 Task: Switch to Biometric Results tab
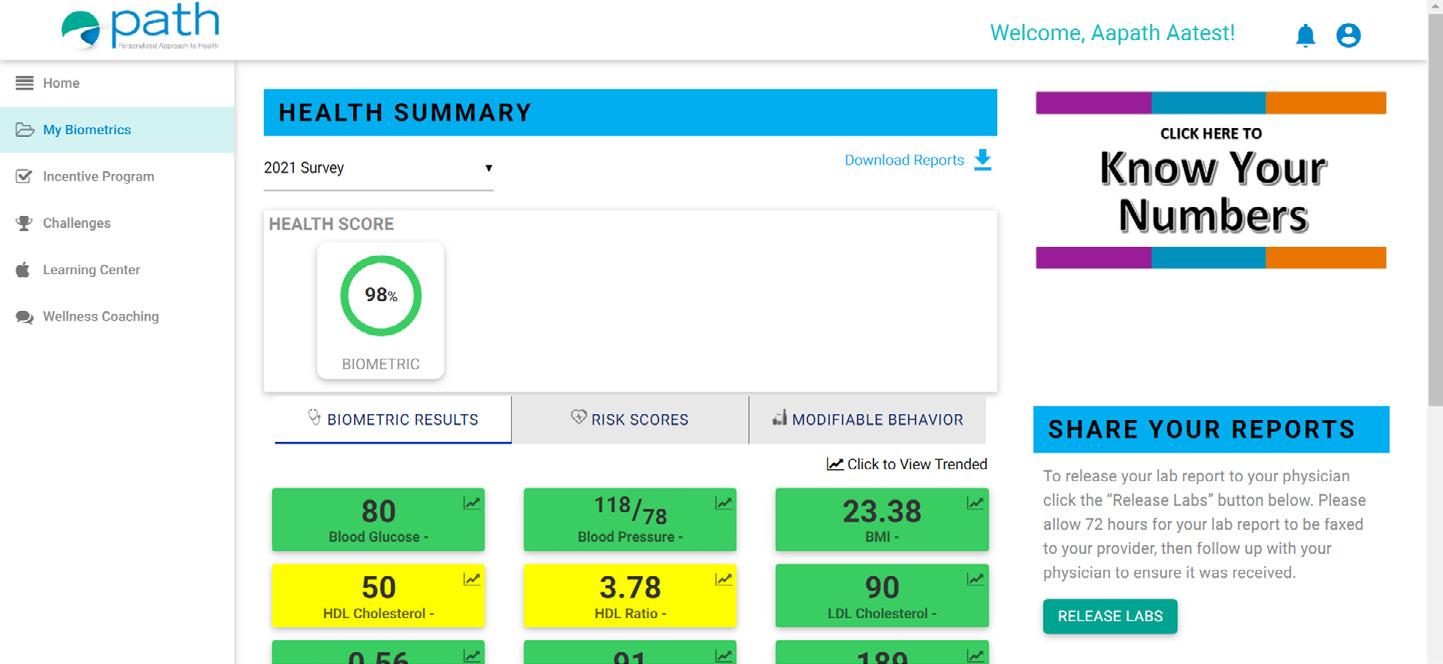pyautogui.click(x=393, y=420)
